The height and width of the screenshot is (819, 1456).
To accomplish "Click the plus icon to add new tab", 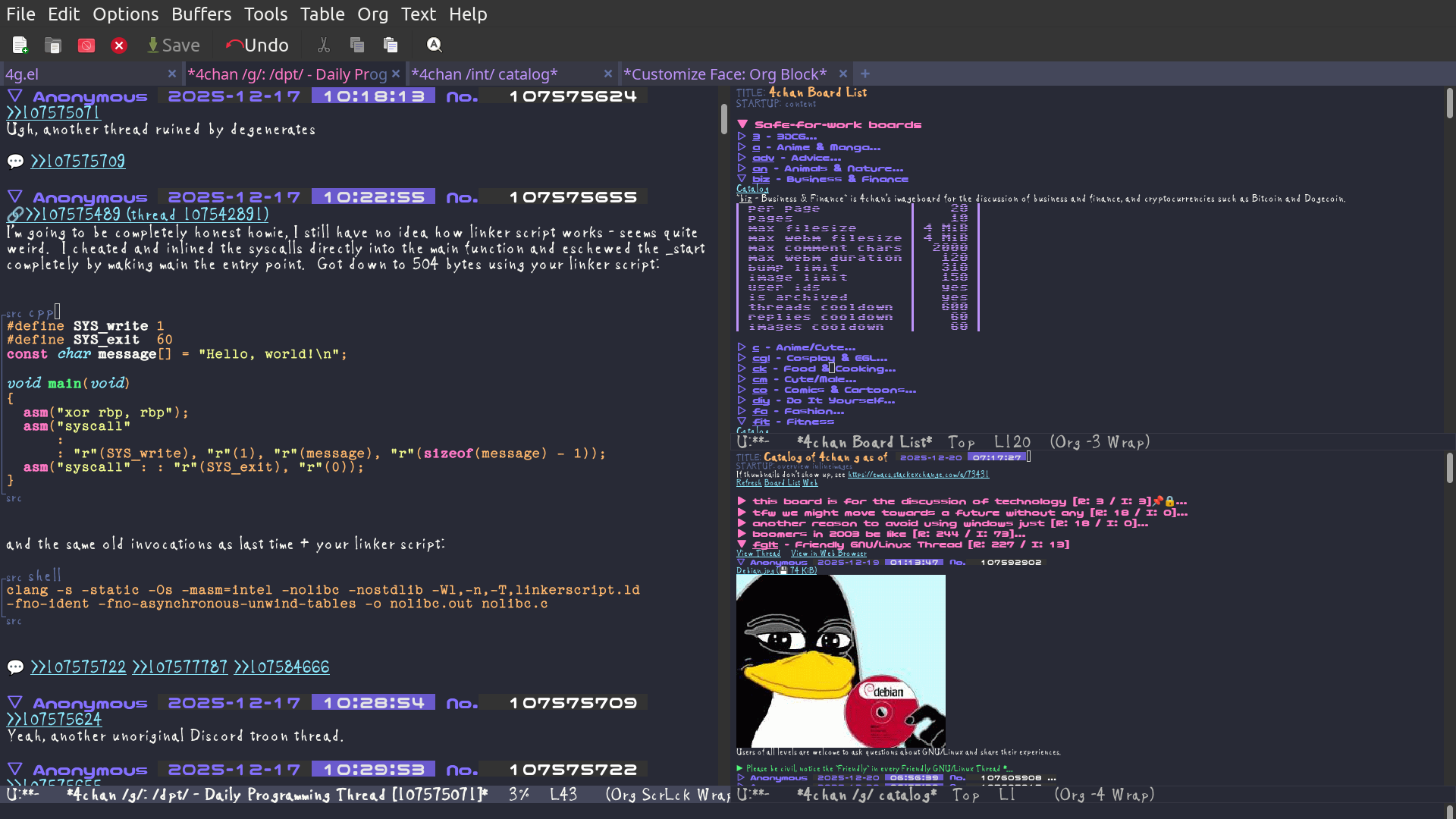I will point(865,74).
